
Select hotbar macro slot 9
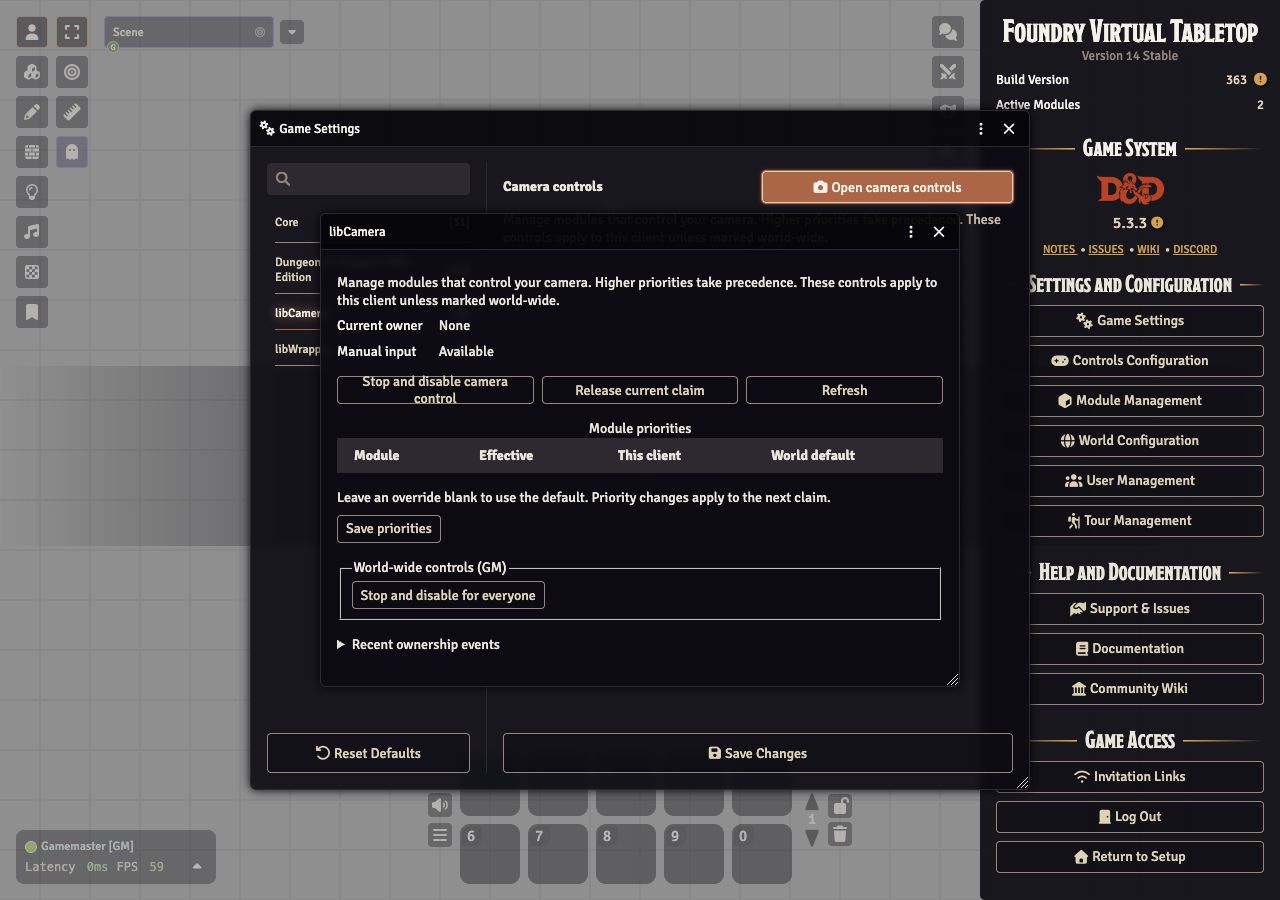pyautogui.click(x=694, y=854)
